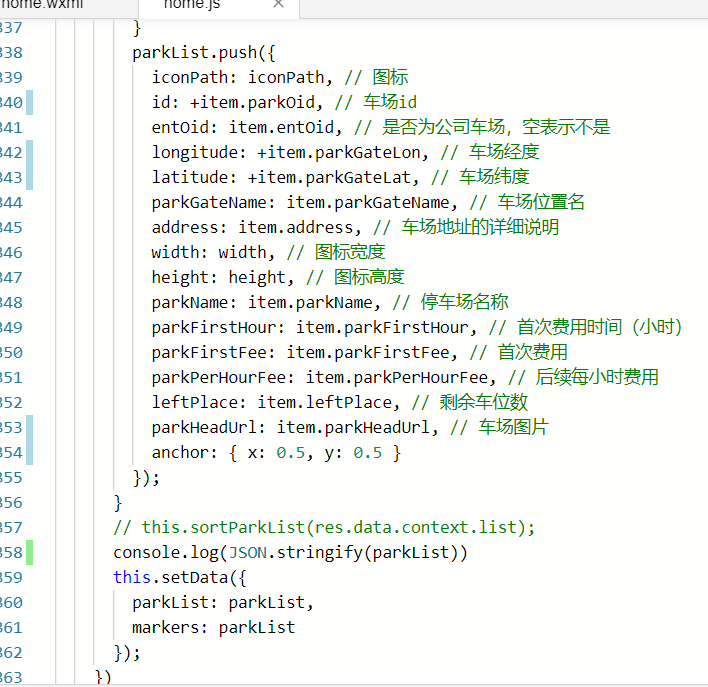Click parkPerHourFee: item.parkPerHourFee code
708x687 pixels.
pos(324,378)
